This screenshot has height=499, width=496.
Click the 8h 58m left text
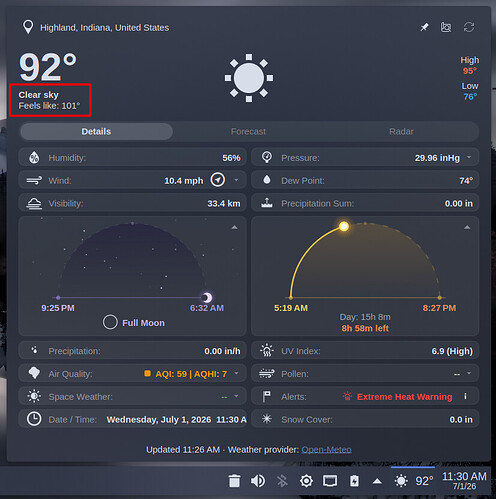click(x=365, y=328)
